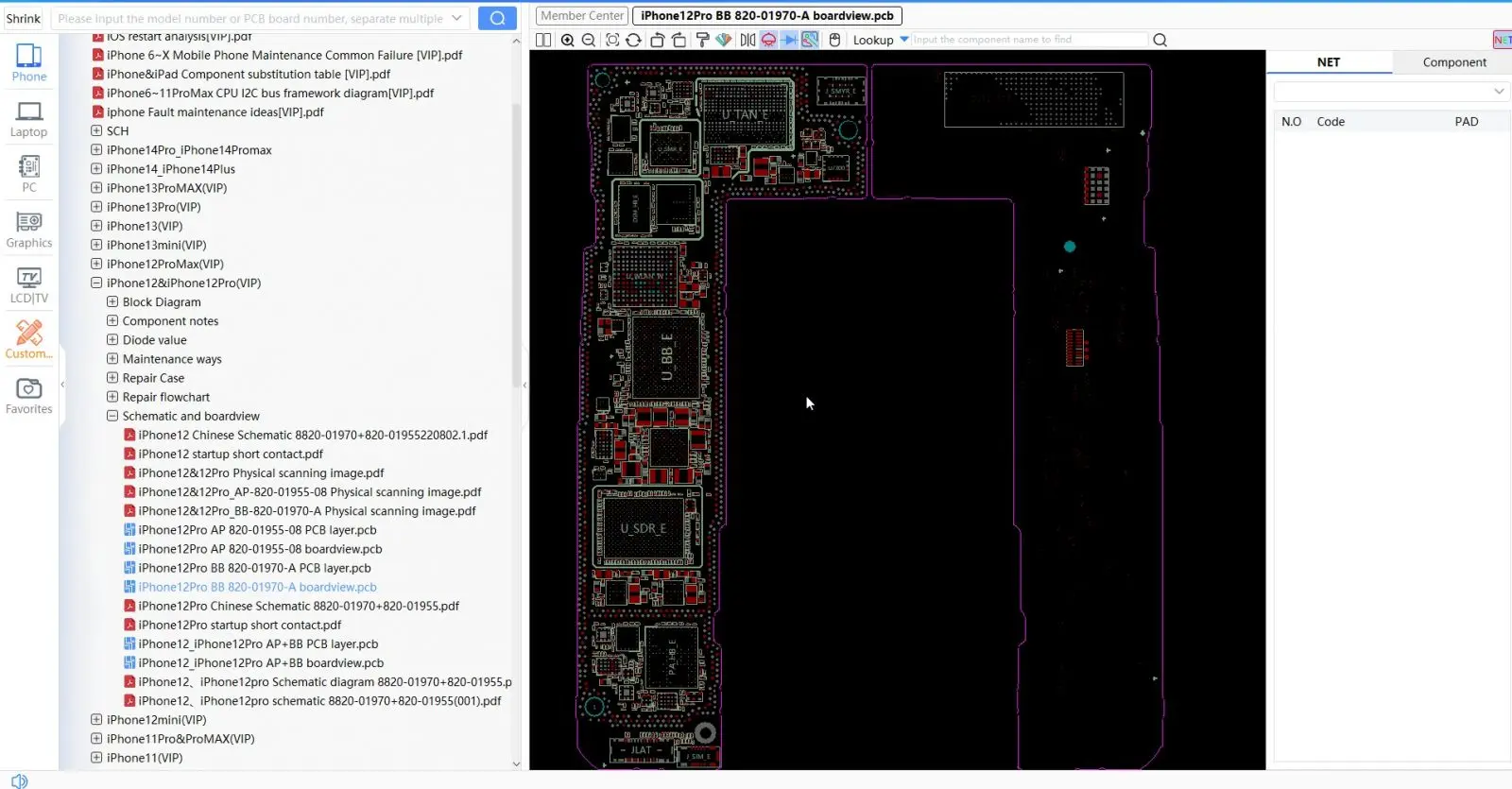Click the Code column header

(1331, 122)
